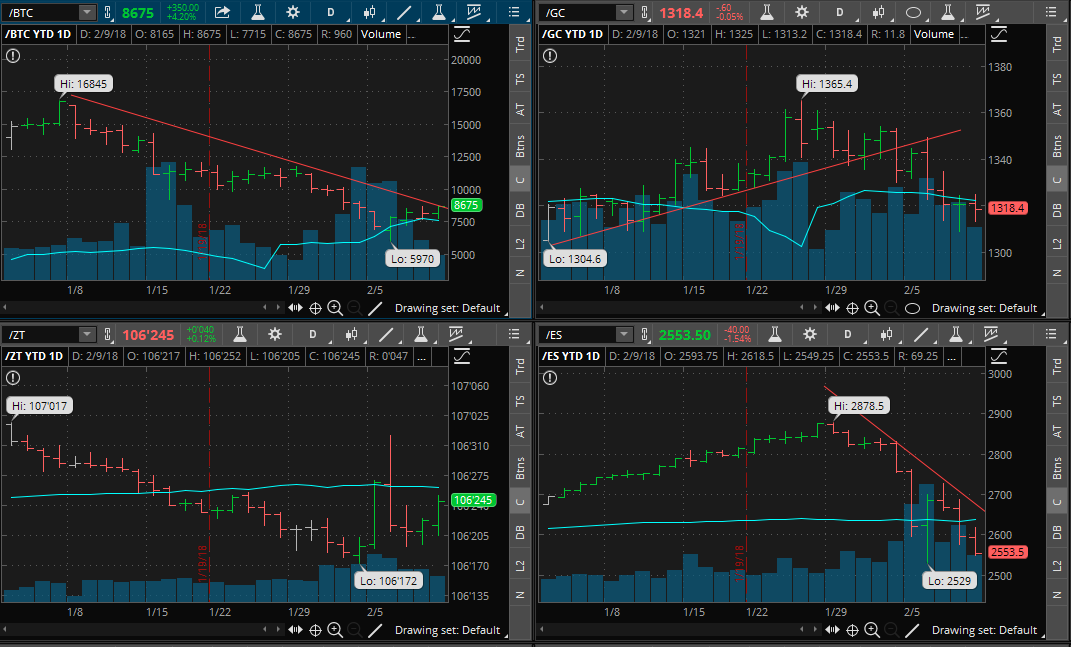Screen dimensions: 1071x647
Task: Expand the /ES symbol dropdown arrow
Action: tap(624, 334)
